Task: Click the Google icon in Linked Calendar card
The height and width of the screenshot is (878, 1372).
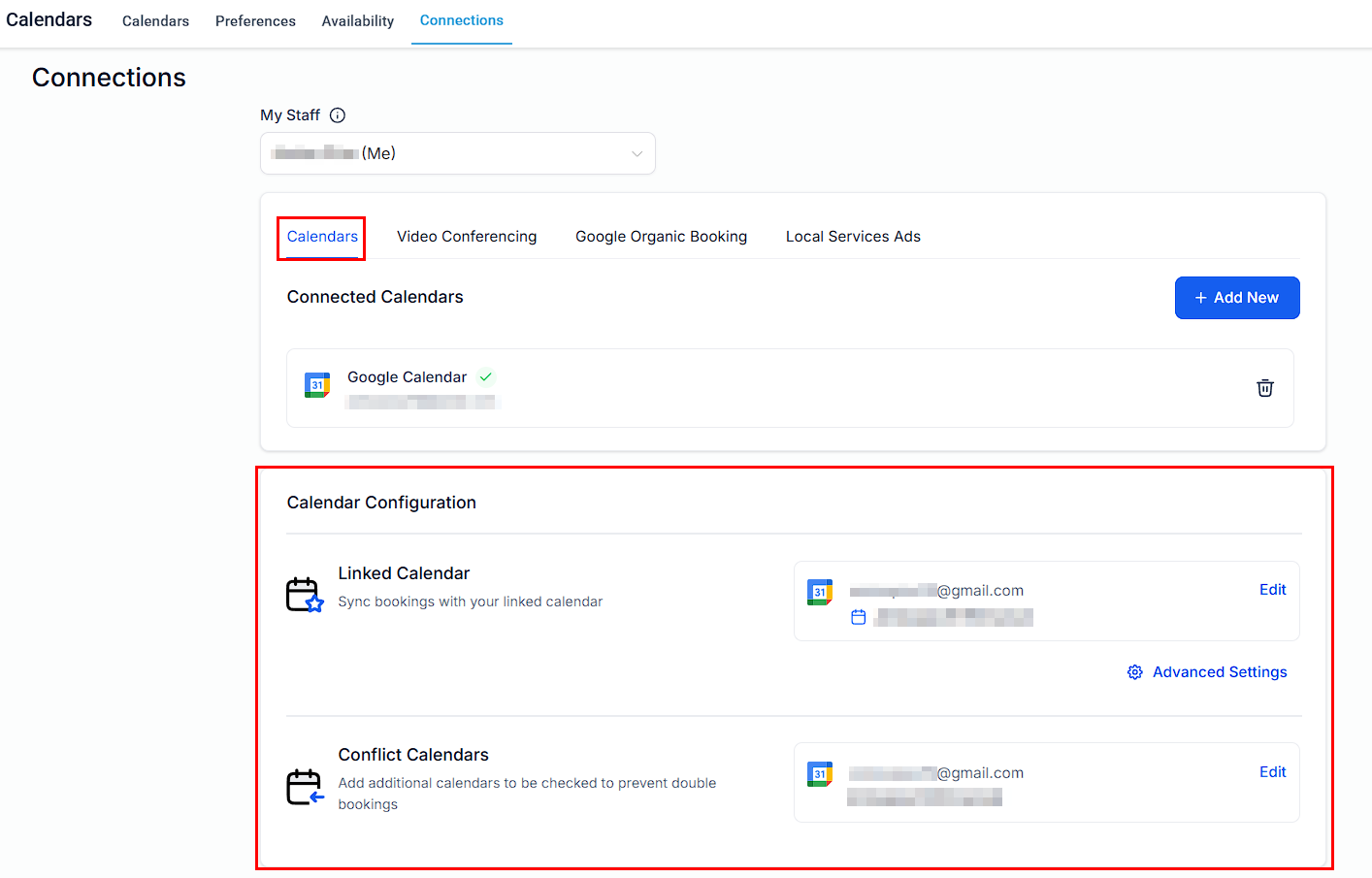Action: tap(820, 592)
